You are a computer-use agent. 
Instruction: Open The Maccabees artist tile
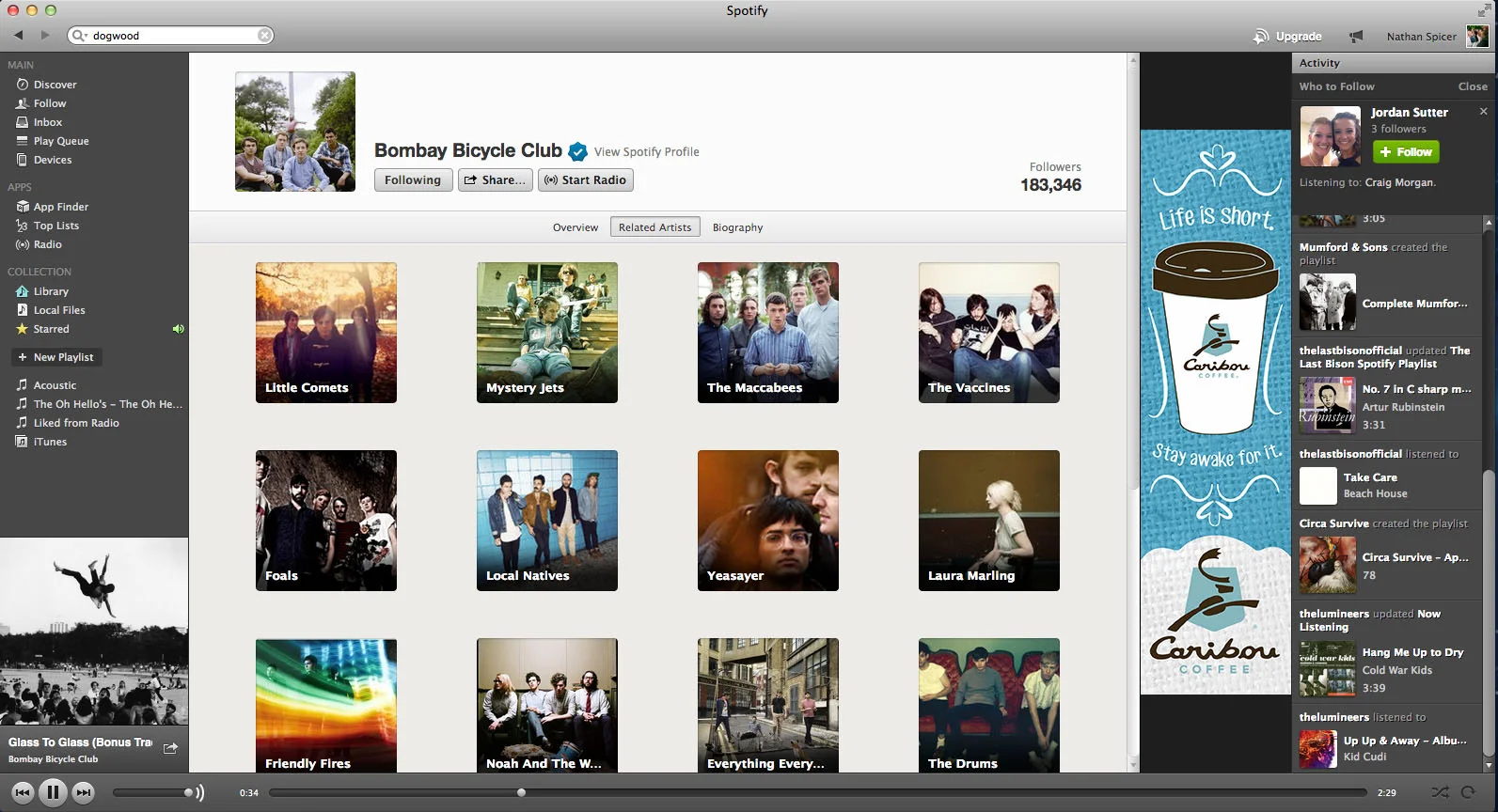click(x=768, y=333)
